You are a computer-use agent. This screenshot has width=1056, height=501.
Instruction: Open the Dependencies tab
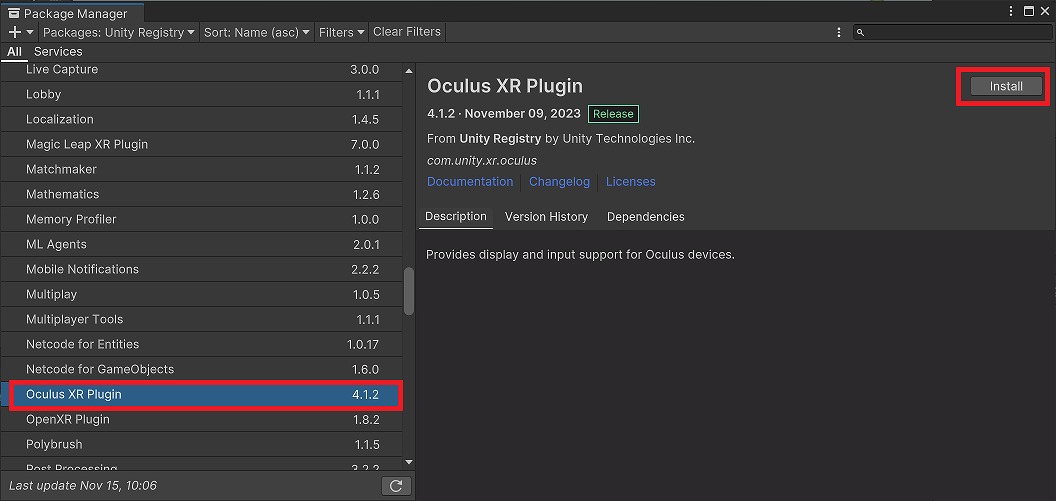[646, 217]
